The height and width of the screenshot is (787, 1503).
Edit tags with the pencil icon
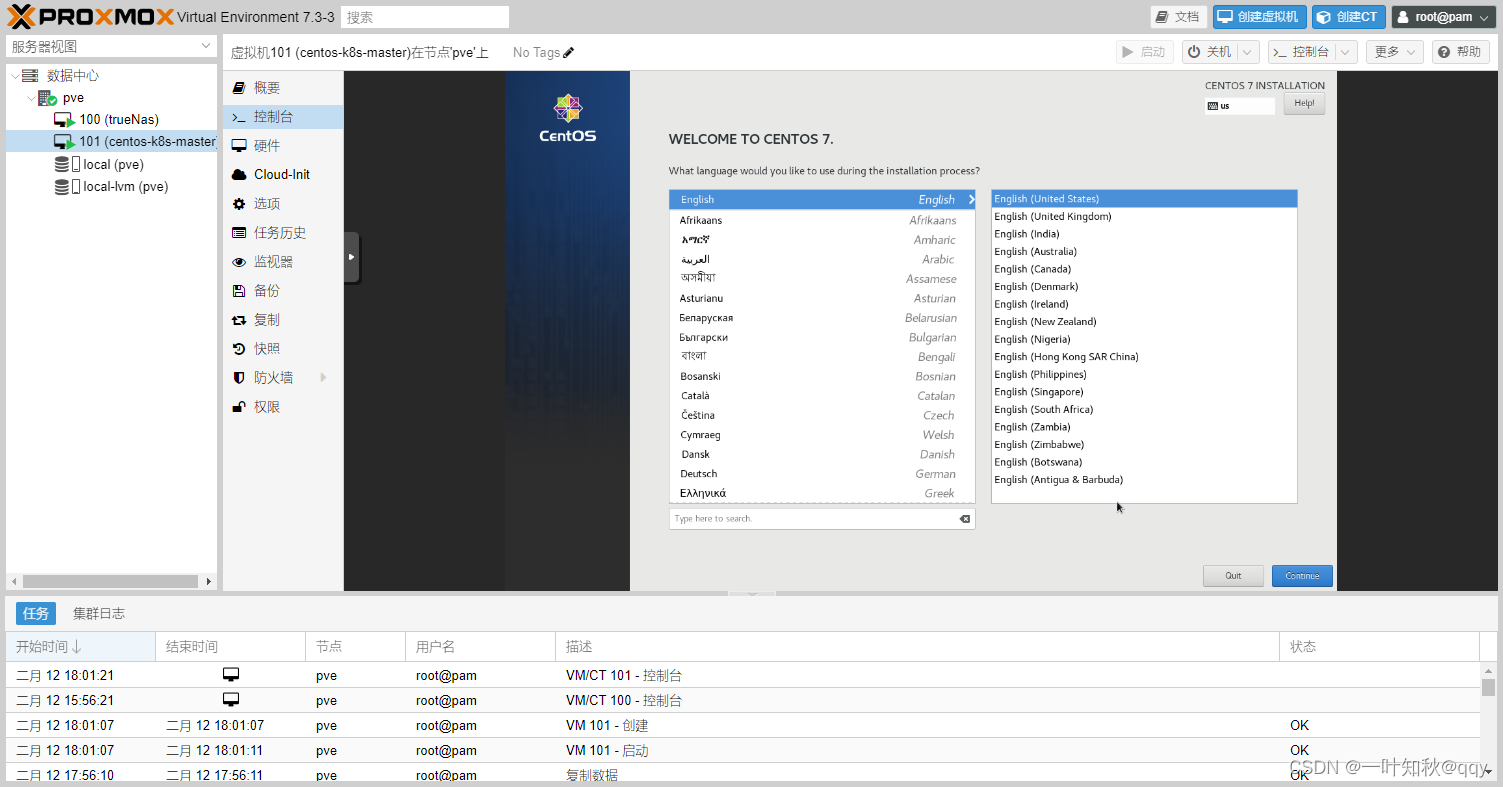pyautogui.click(x=569, y=53)
